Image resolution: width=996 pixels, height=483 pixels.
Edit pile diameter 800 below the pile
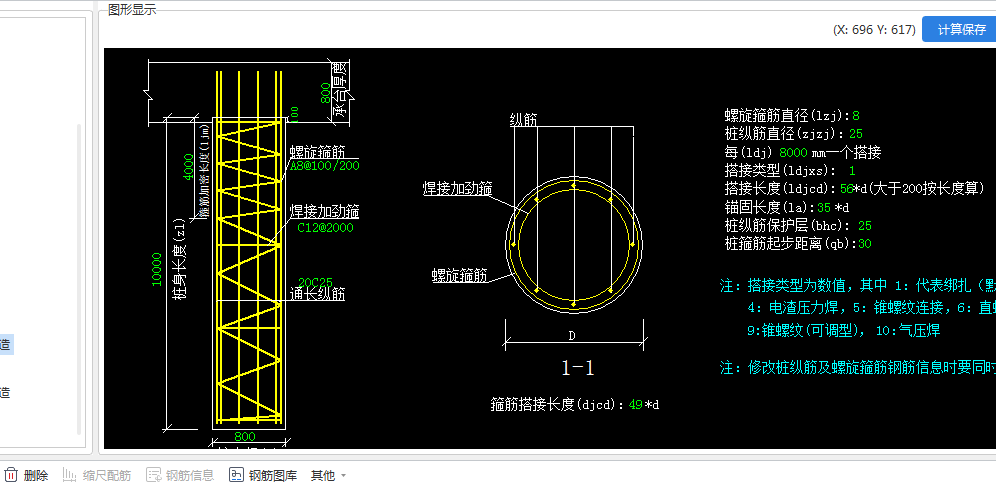[245, 437]
